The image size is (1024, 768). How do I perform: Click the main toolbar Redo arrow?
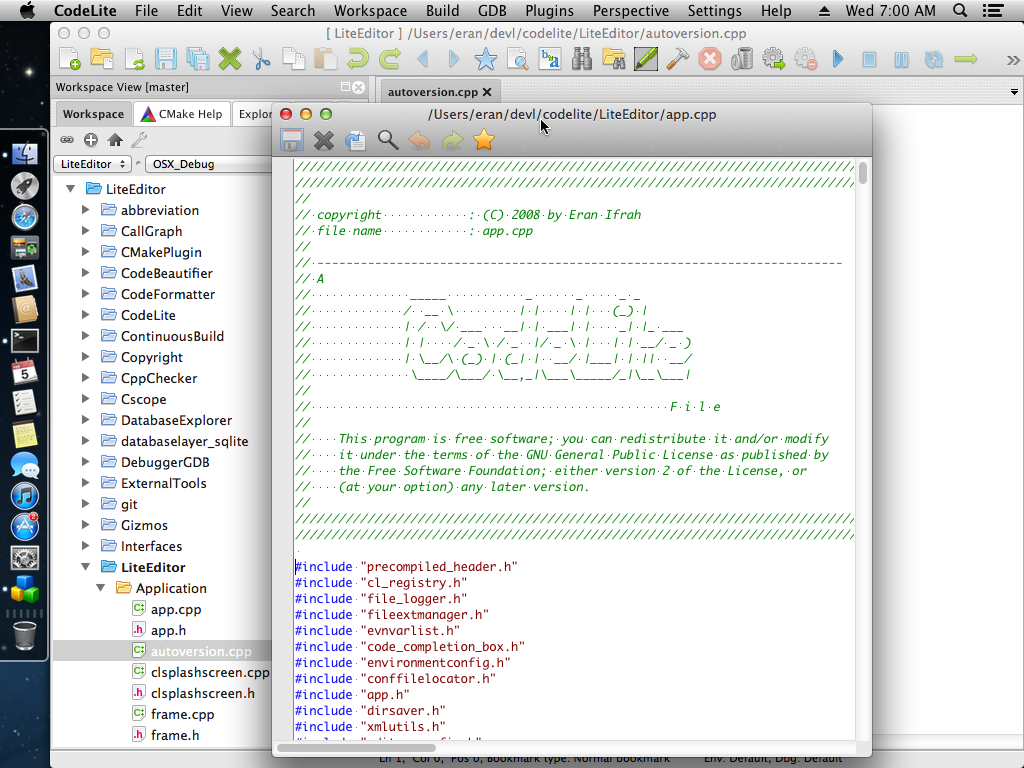[x=390, y=59]
